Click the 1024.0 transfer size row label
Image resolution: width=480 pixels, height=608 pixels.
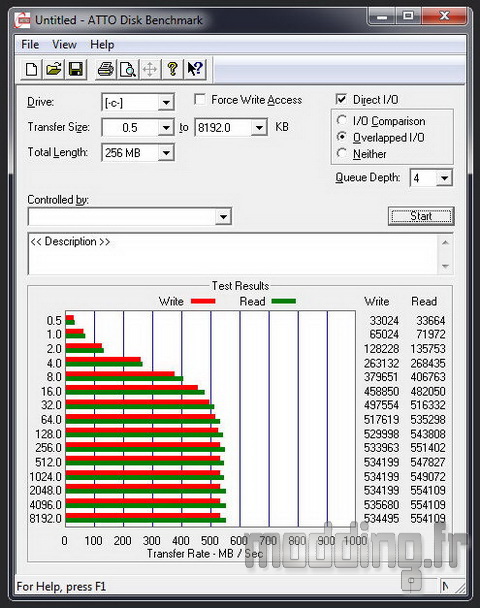[45, 477]
